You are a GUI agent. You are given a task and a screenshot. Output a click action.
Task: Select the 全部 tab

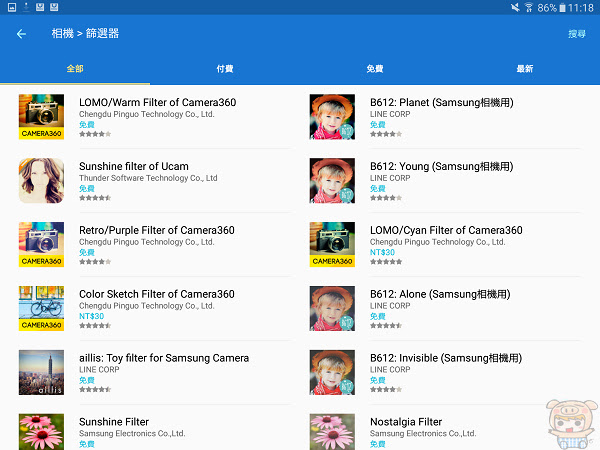[x=75, y=68]
